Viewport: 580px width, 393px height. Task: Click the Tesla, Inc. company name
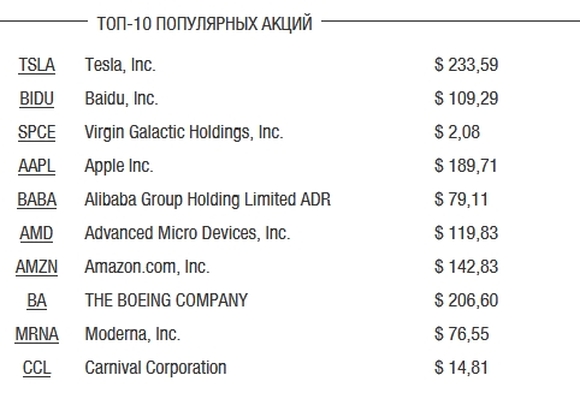[x=120, y=65]
